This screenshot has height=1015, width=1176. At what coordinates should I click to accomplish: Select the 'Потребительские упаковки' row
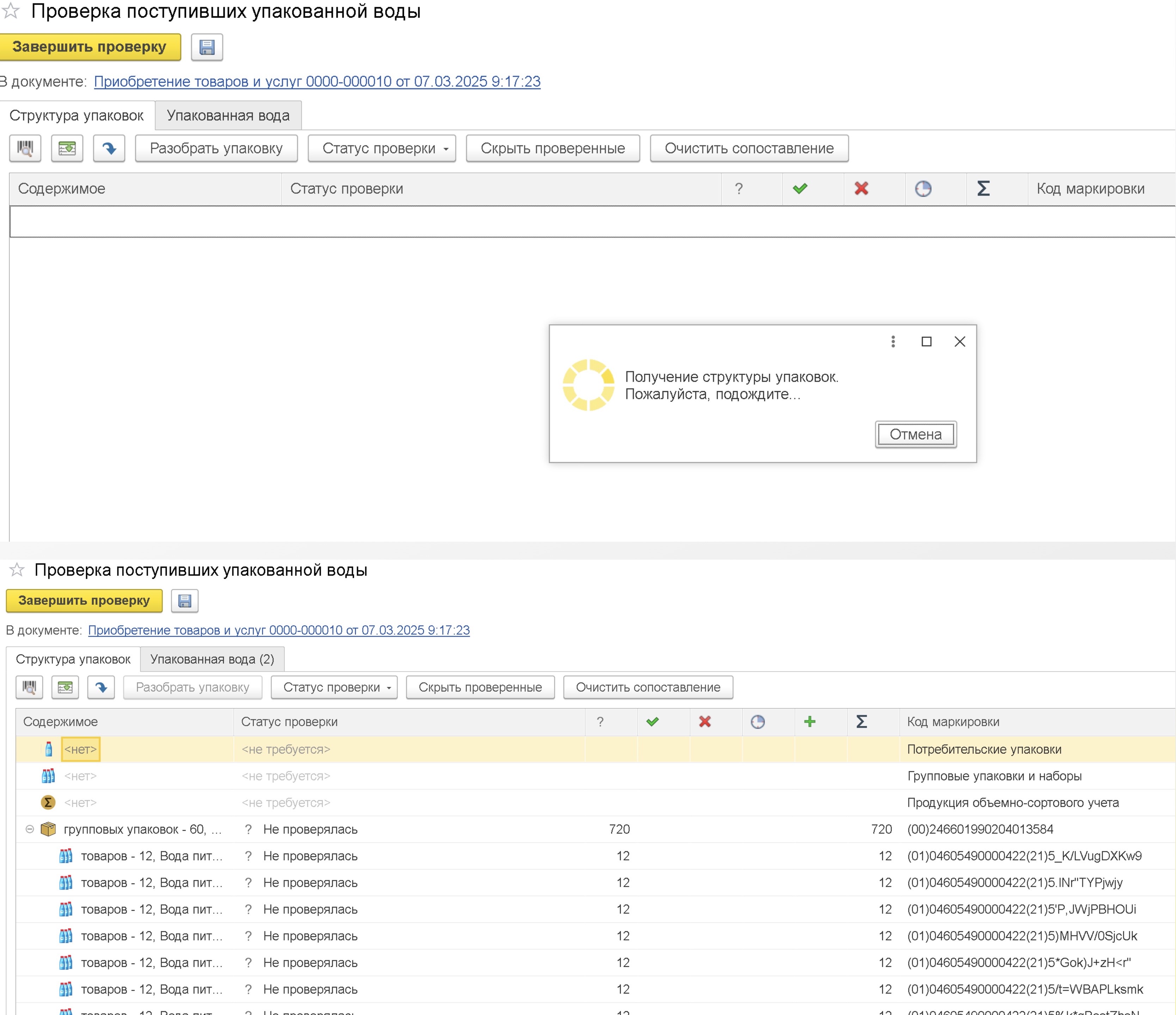coord(595,750)
